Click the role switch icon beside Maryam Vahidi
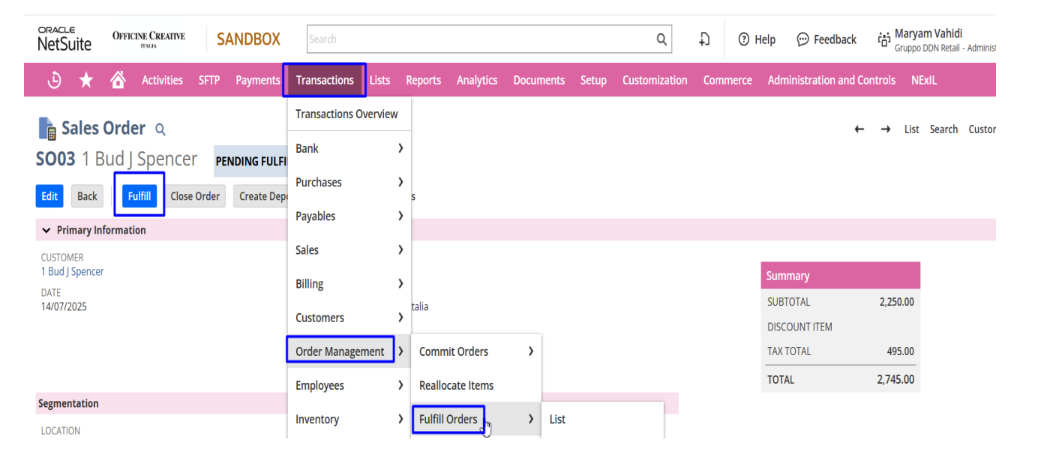Screen dimensions: 1044x460 [884, 39]
